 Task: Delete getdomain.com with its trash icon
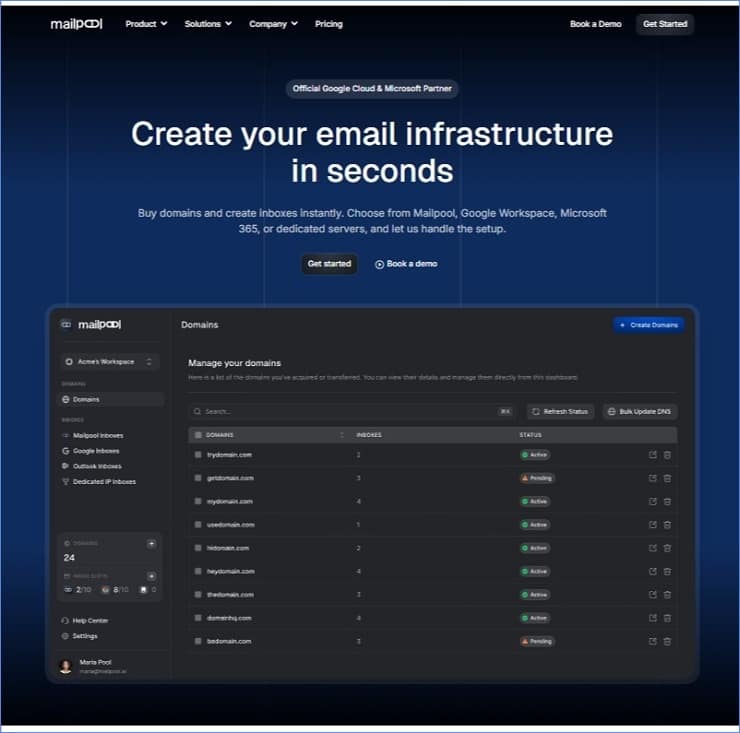tap(667, 478)
